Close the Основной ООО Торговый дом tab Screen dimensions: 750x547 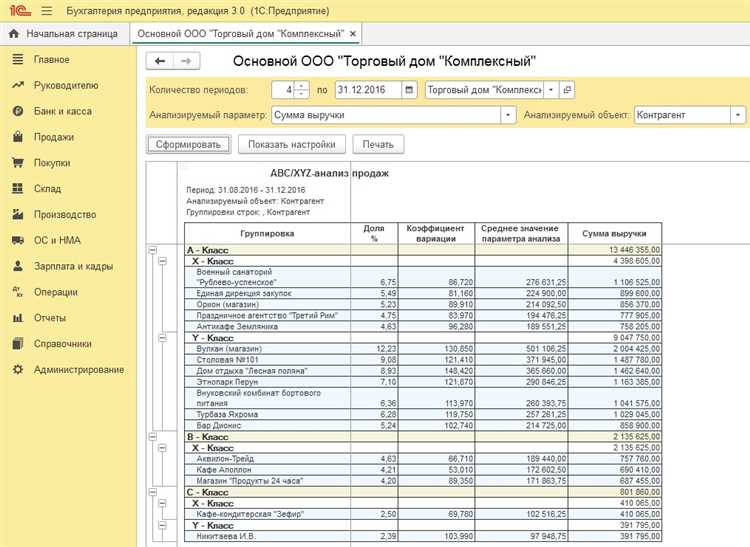click(353, 35)
